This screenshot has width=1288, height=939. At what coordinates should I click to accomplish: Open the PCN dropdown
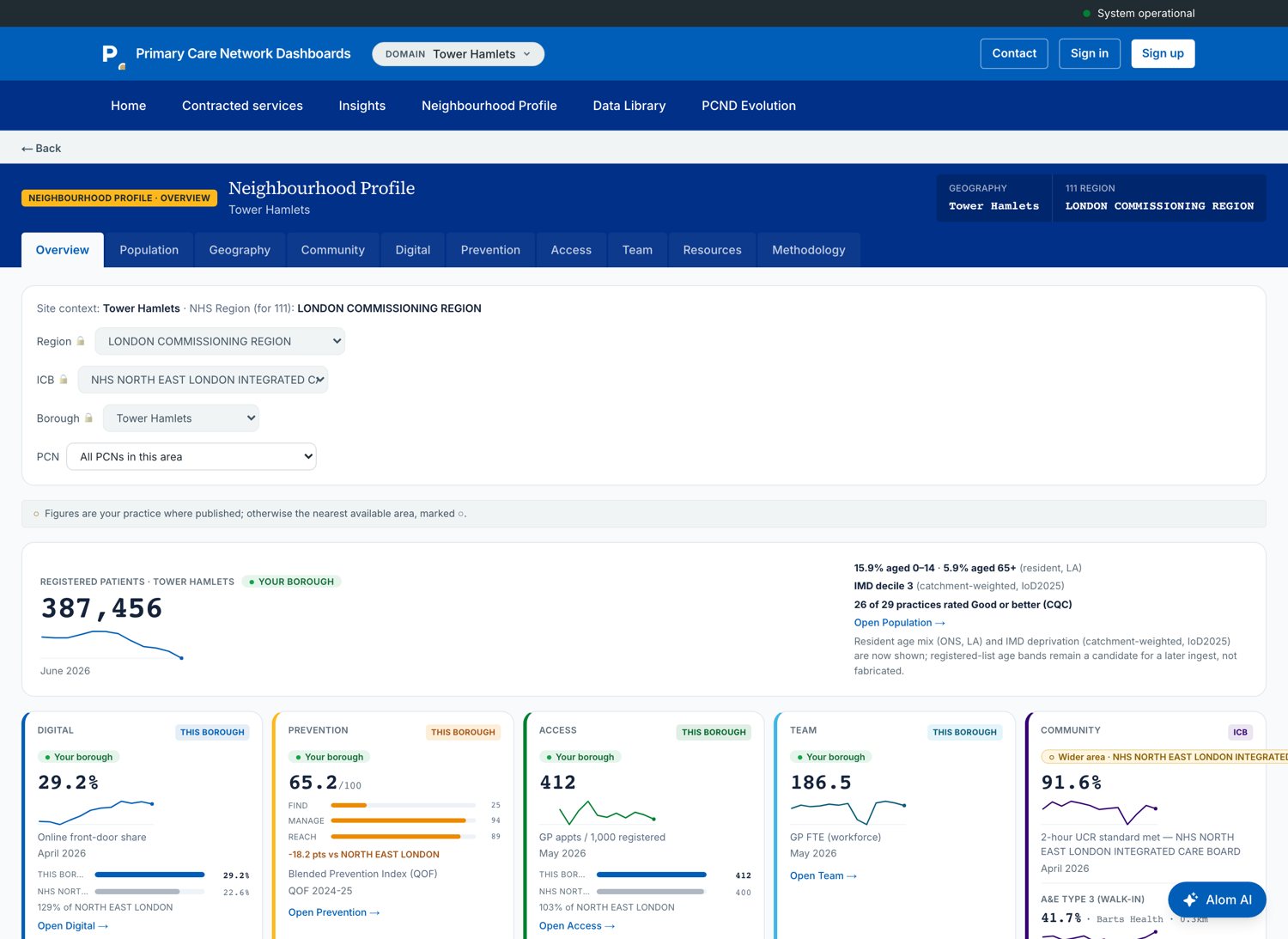click(191, 457)
